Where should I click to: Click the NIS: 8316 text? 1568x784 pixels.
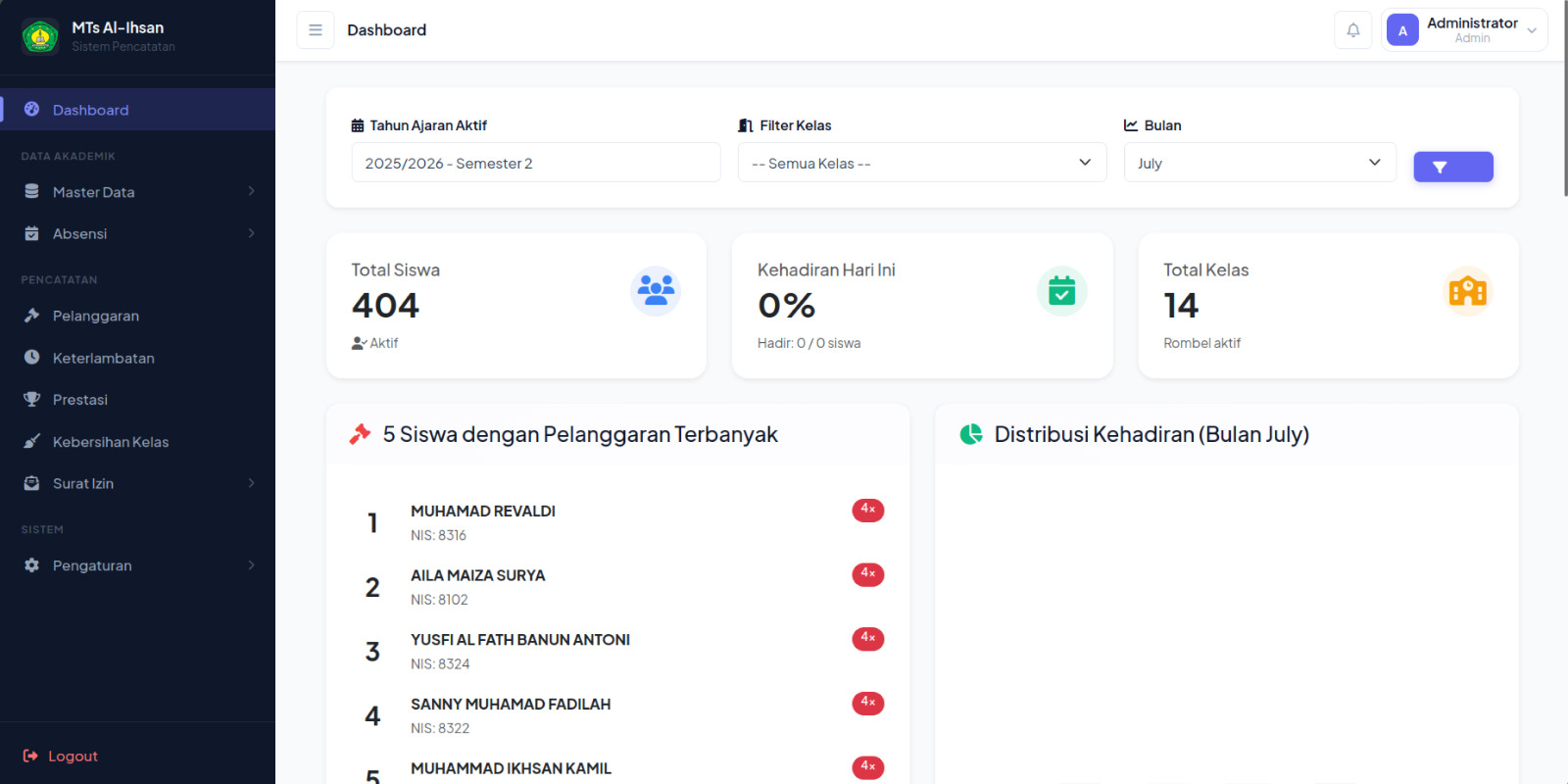[x=438, y=535]
